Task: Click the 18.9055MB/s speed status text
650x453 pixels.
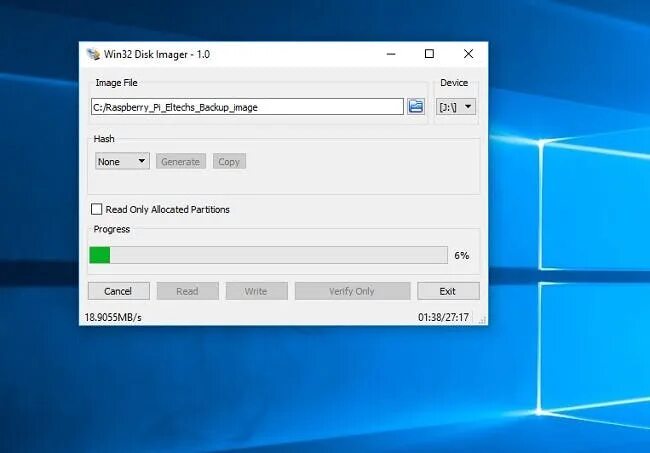Action: 113,317
